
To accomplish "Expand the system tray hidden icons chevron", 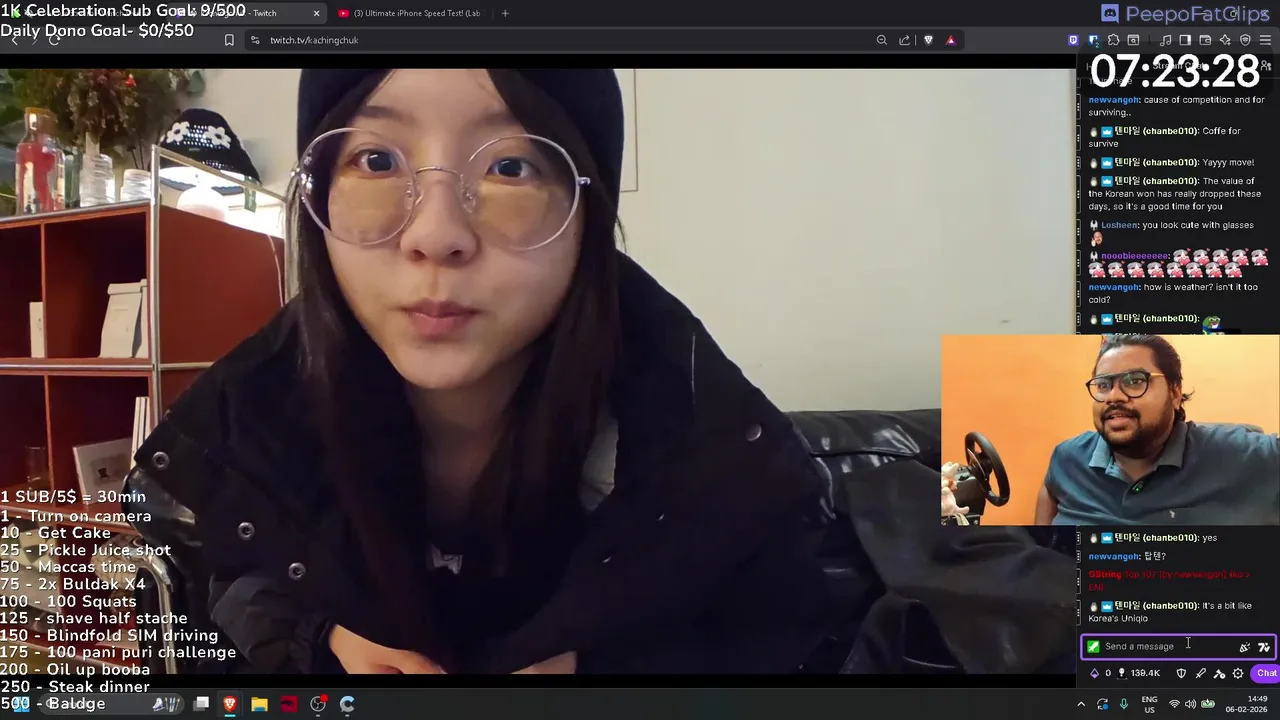I will pos(1081,704).
